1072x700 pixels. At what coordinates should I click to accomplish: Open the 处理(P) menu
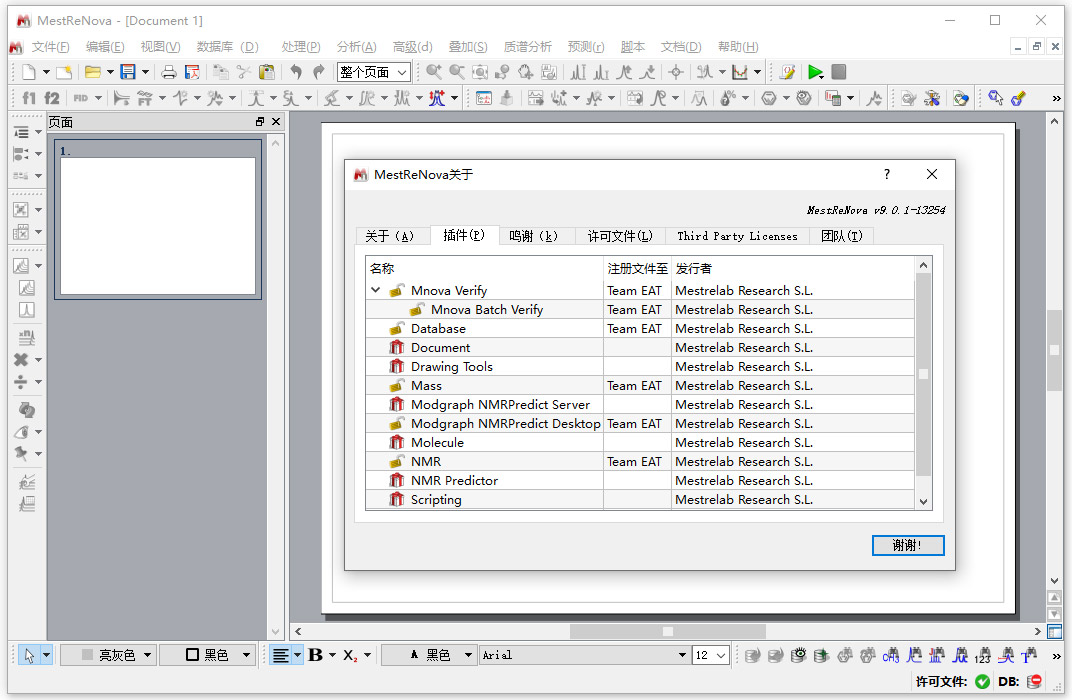click(x=301, y=46)
